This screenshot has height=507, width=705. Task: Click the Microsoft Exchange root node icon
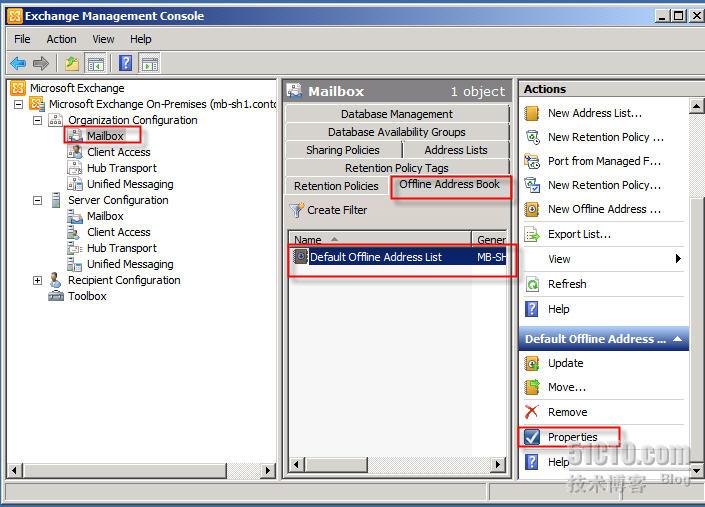pyautogui.click(x=18, y=88)
